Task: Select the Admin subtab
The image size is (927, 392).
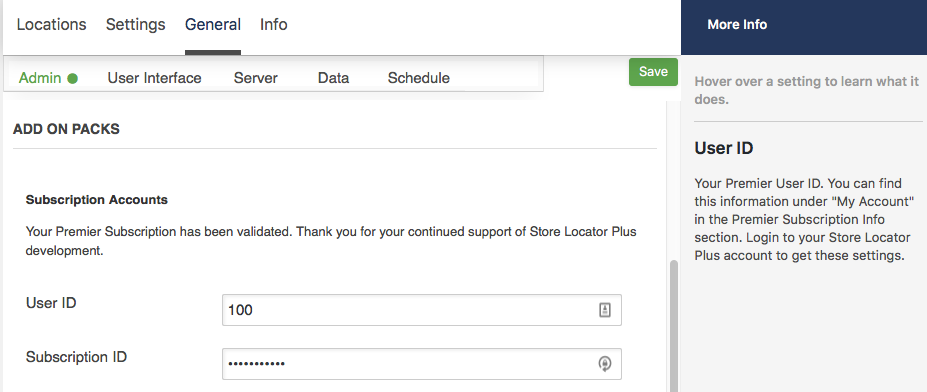Action: [x=40, y=78]
